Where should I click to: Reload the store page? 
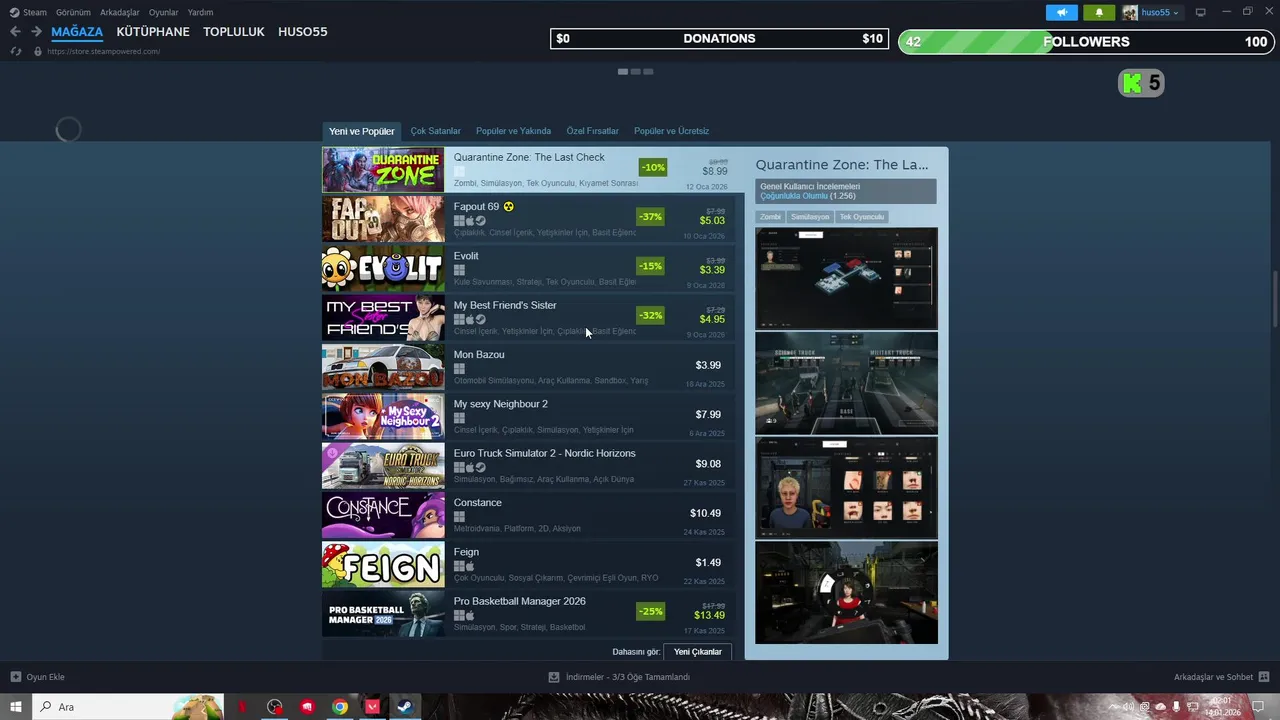pyautogui.click(x=16, y=51)
